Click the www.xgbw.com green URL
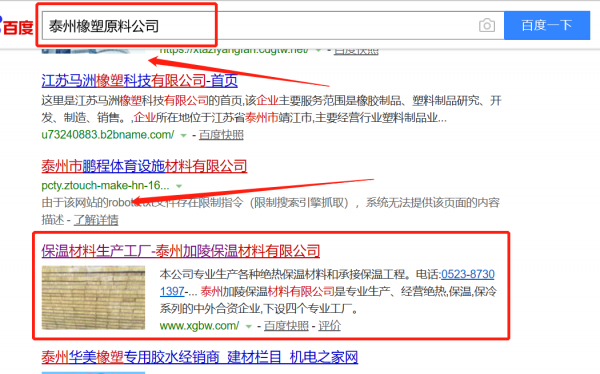This screenshot has width=600, height=374. (199, 326)
